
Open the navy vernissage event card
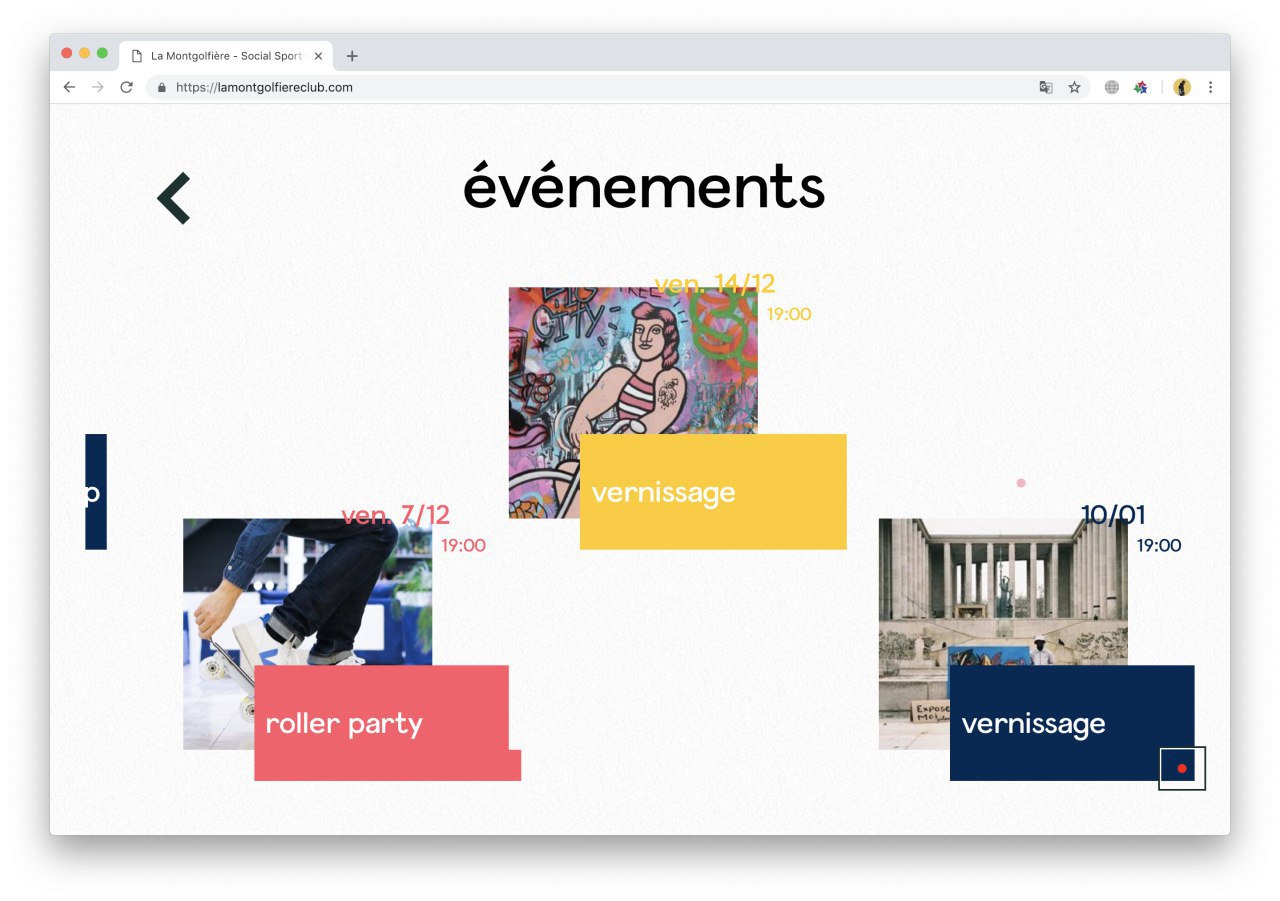coord(1072,723)
